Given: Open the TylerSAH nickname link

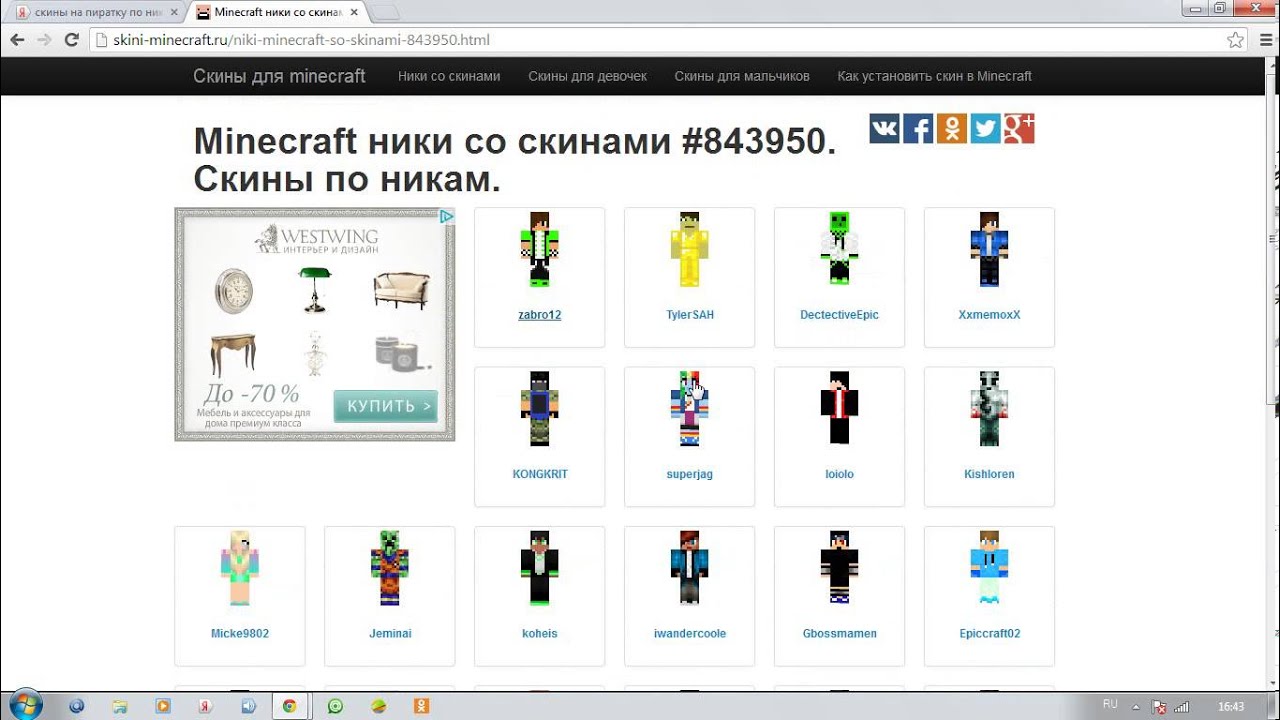Looking at the screenshot, I should coord(690,315).
